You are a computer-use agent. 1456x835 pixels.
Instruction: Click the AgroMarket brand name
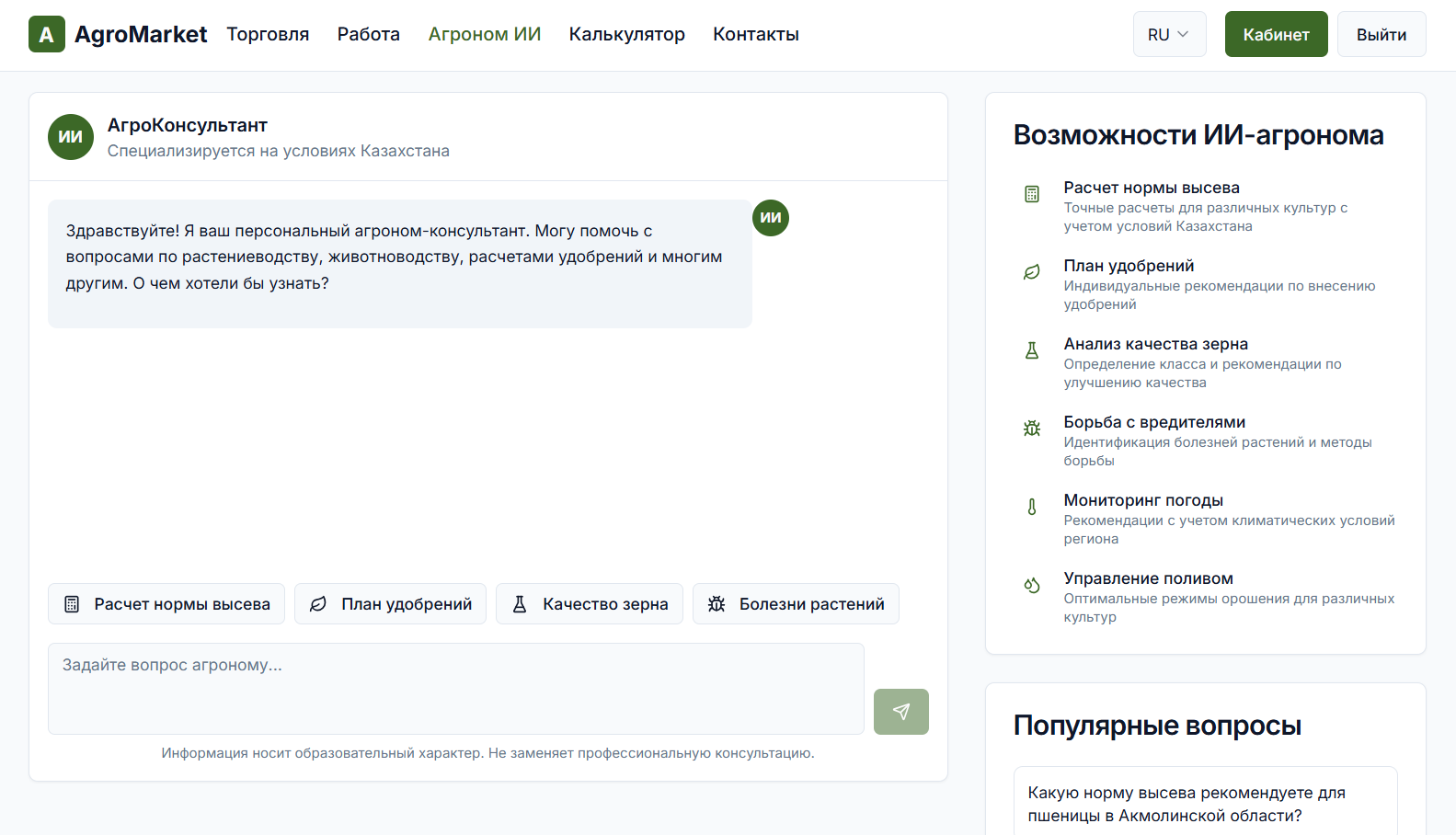coord(141,34)
